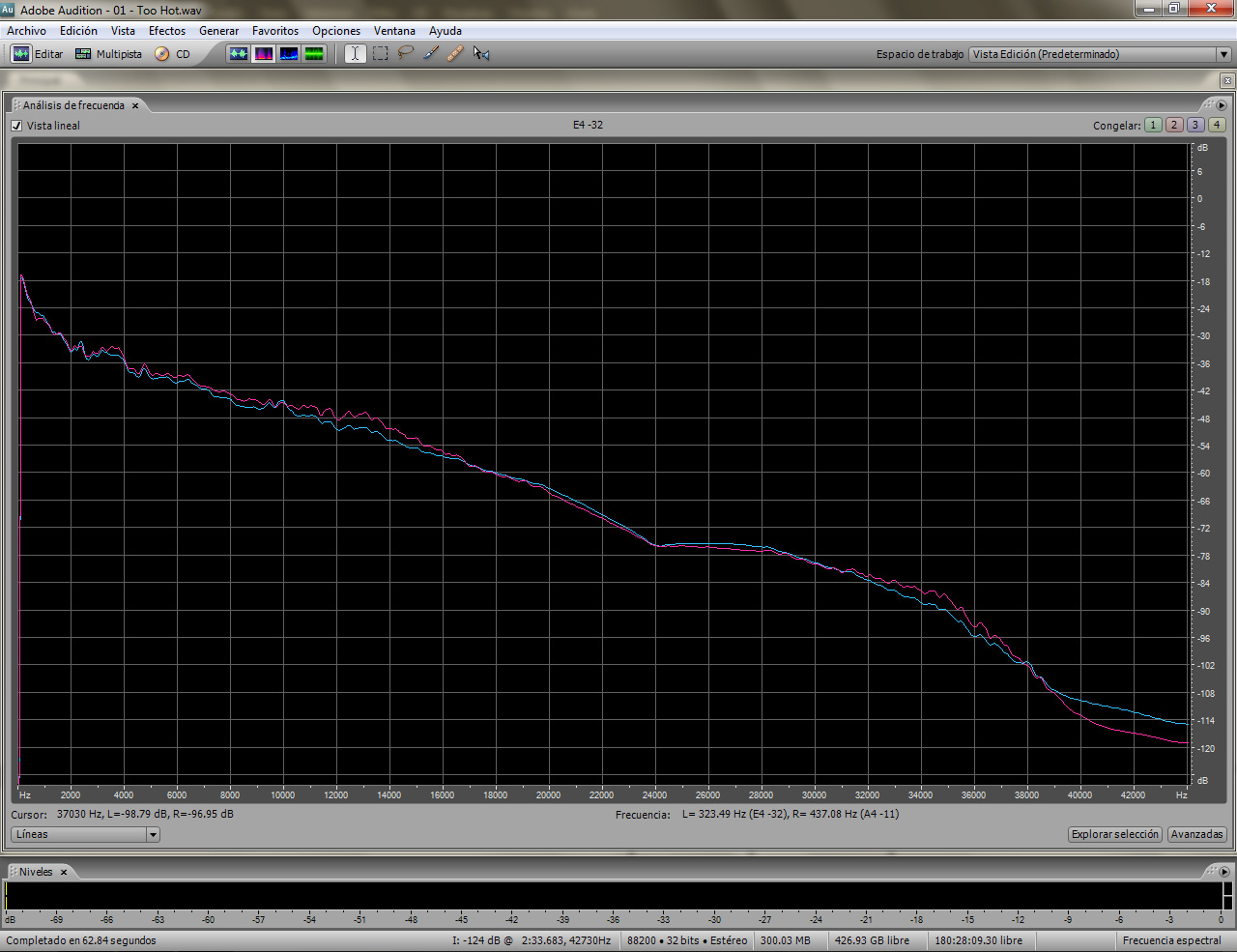Click the E4 -32 note label
1237x952 pixels.
[588, 125]
